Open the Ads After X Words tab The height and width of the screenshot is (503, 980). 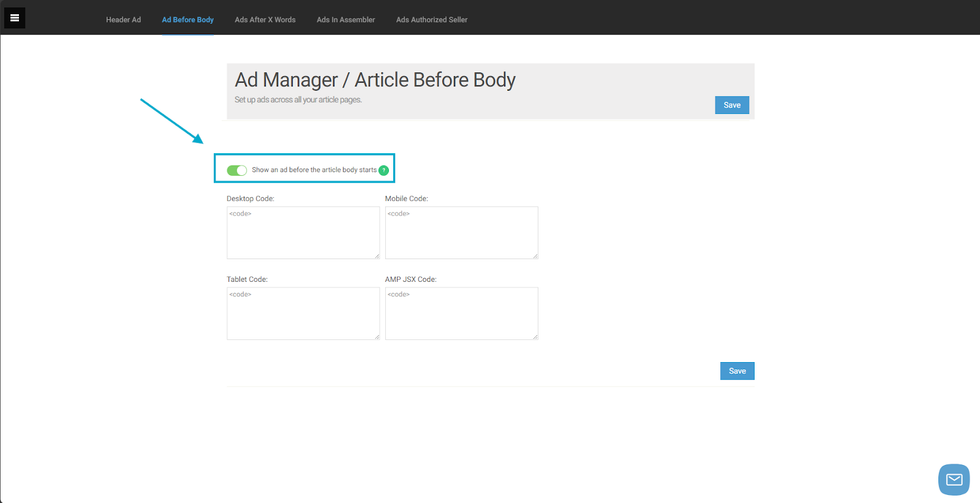[x=265, y=20]
